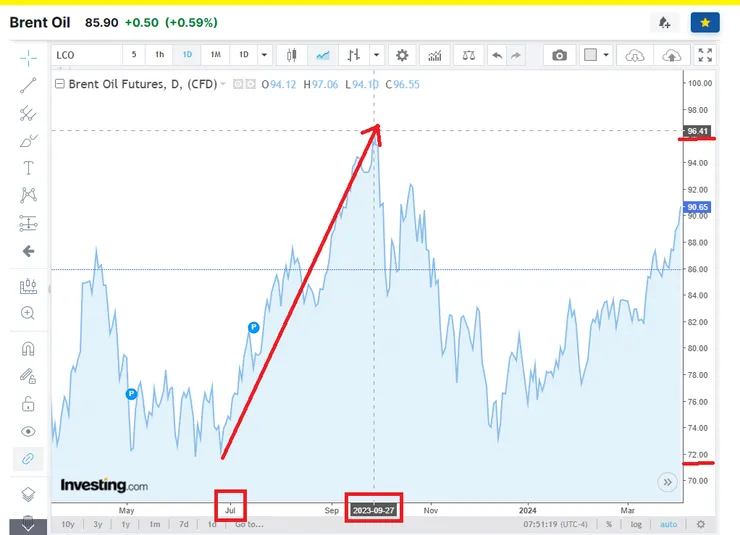Open the chart style dropdown arrow
740x535 pixels.
click(x=376, y=55)
